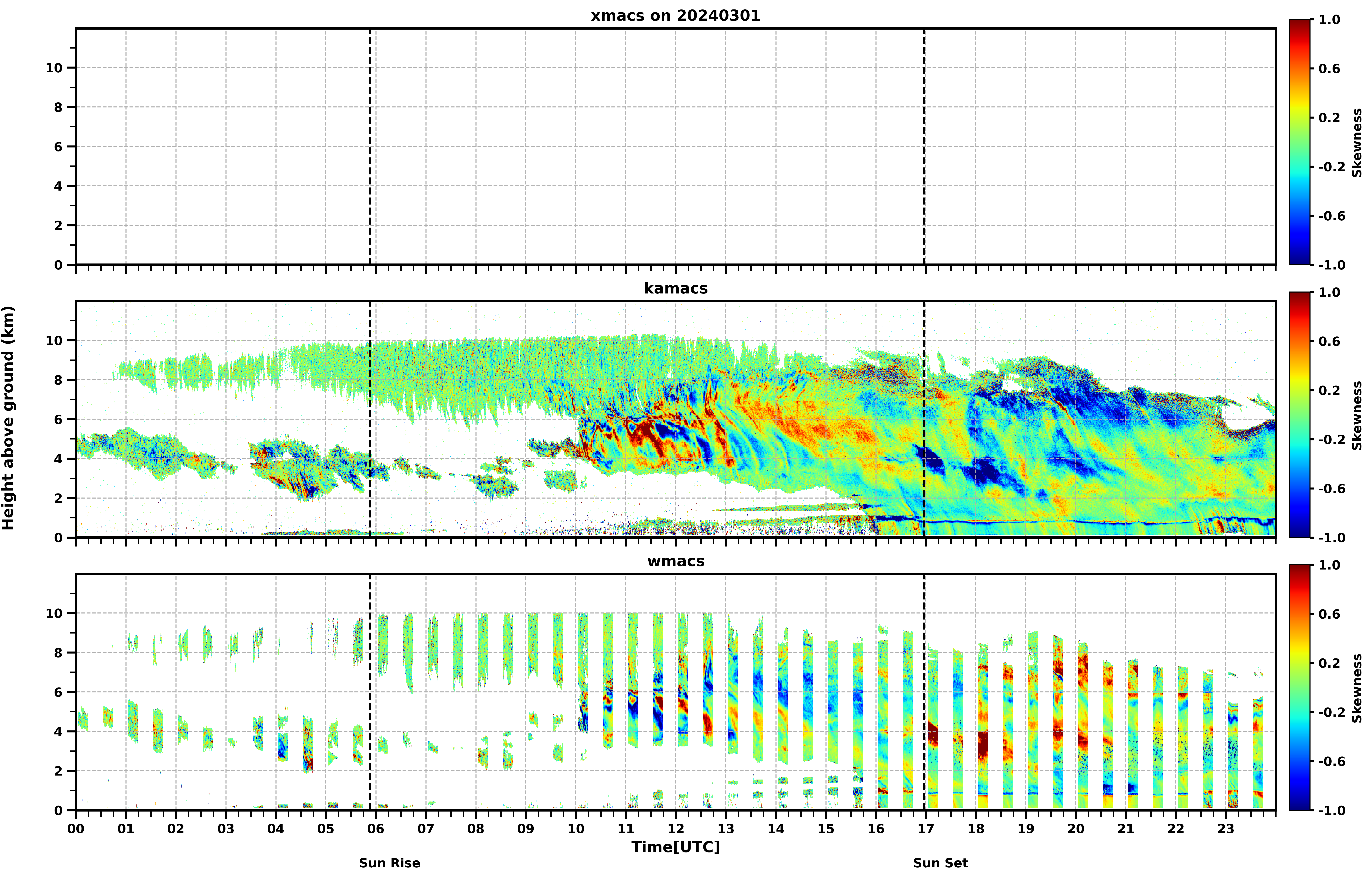Click the 'Sun Rise' label below the time axis
The height and width of the screenshot is (879, 1372).
tap(389, 863)
